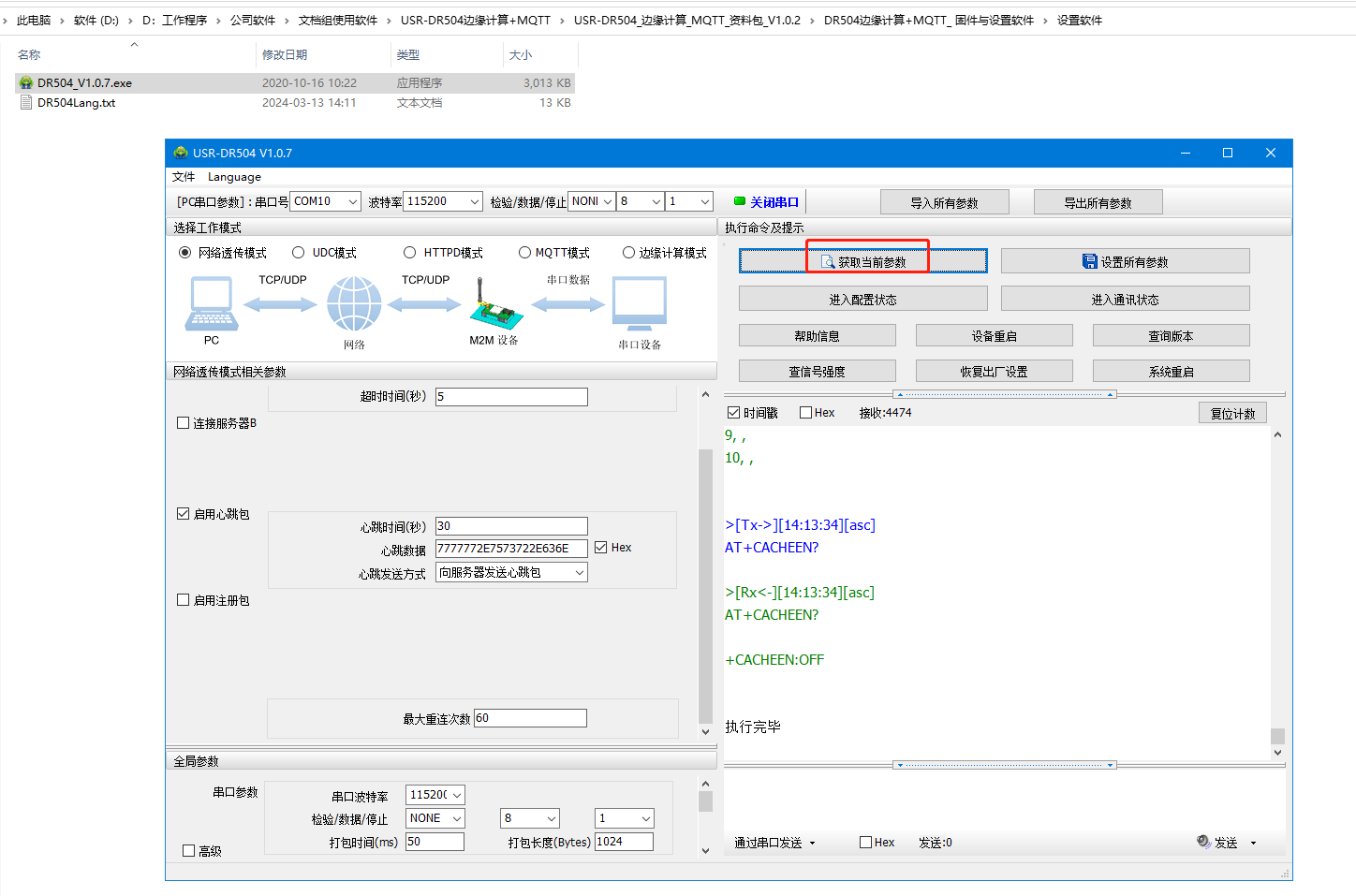Select the MQTT模式 radio button

pyautogui.click(x=525, y=253)
